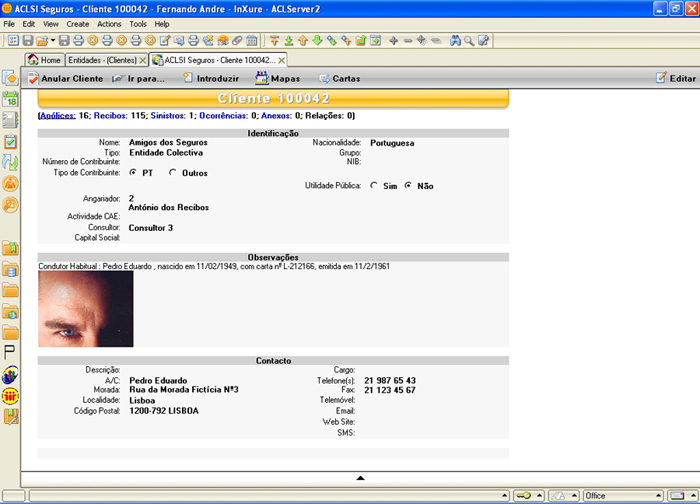Expand the bottom panel collapse arrow
The width and height of the screenshot is (700, 504).
pyautogui.click(x=360, y=478)
